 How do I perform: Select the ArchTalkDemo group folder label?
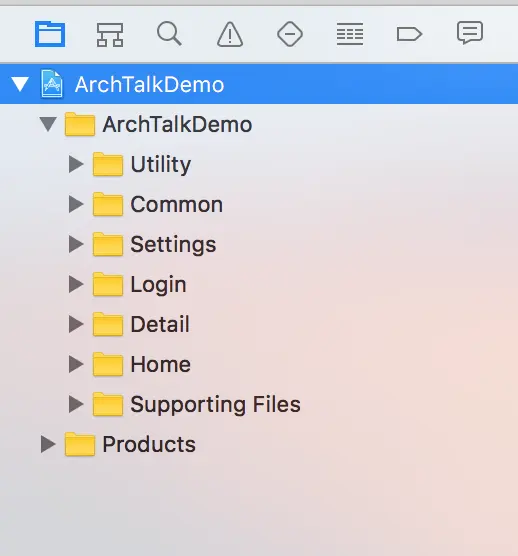pyautogui.click(x=177, y=125)
